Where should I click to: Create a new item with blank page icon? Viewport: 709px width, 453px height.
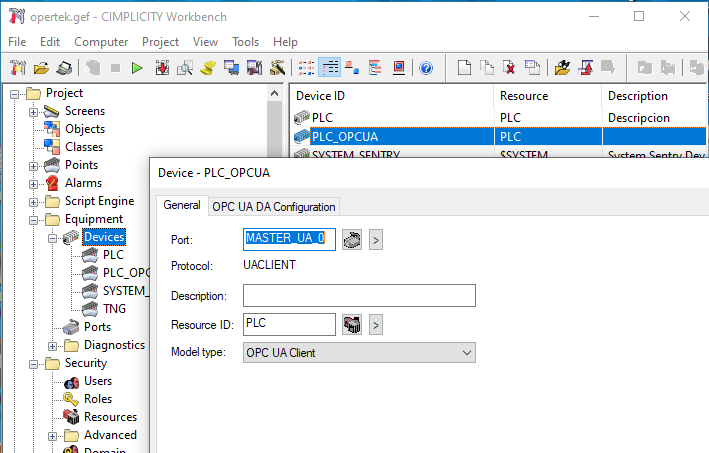[x=464, y=68]
